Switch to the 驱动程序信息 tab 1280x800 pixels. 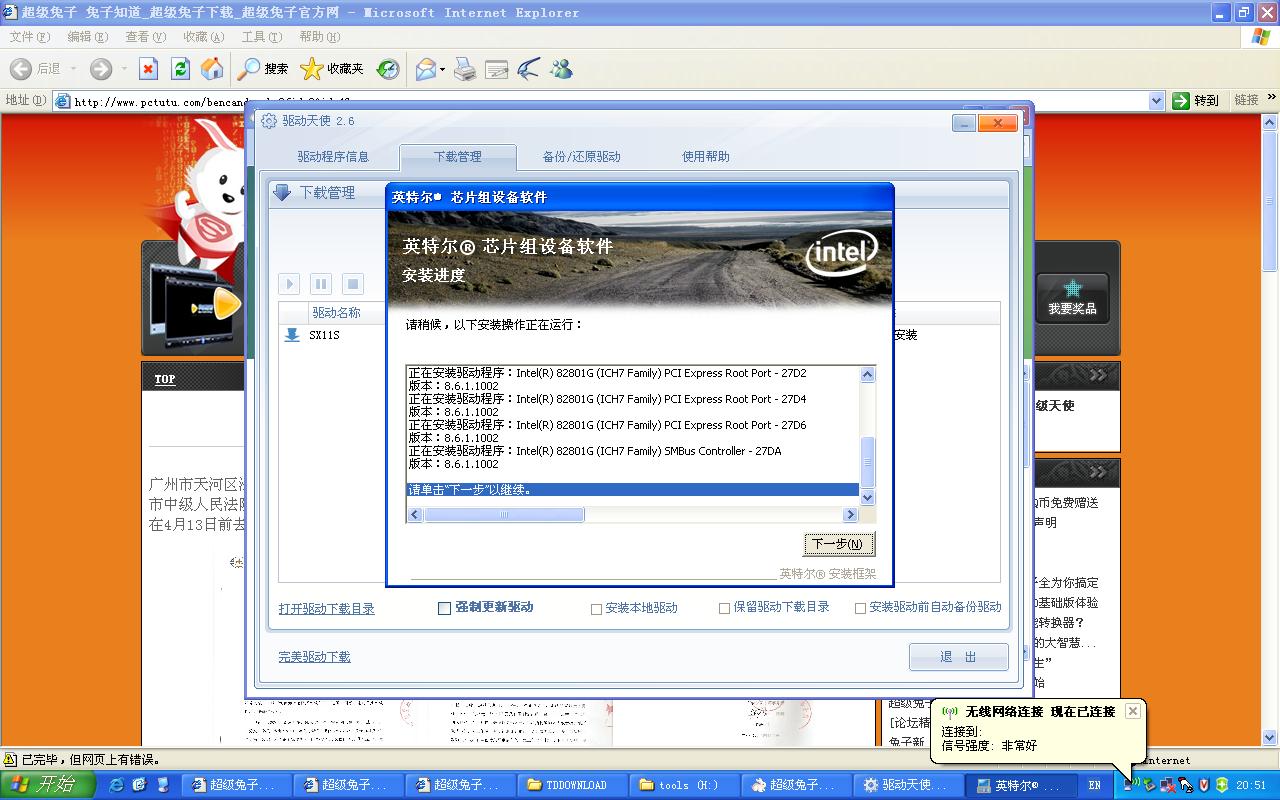[x=333, y=157]
